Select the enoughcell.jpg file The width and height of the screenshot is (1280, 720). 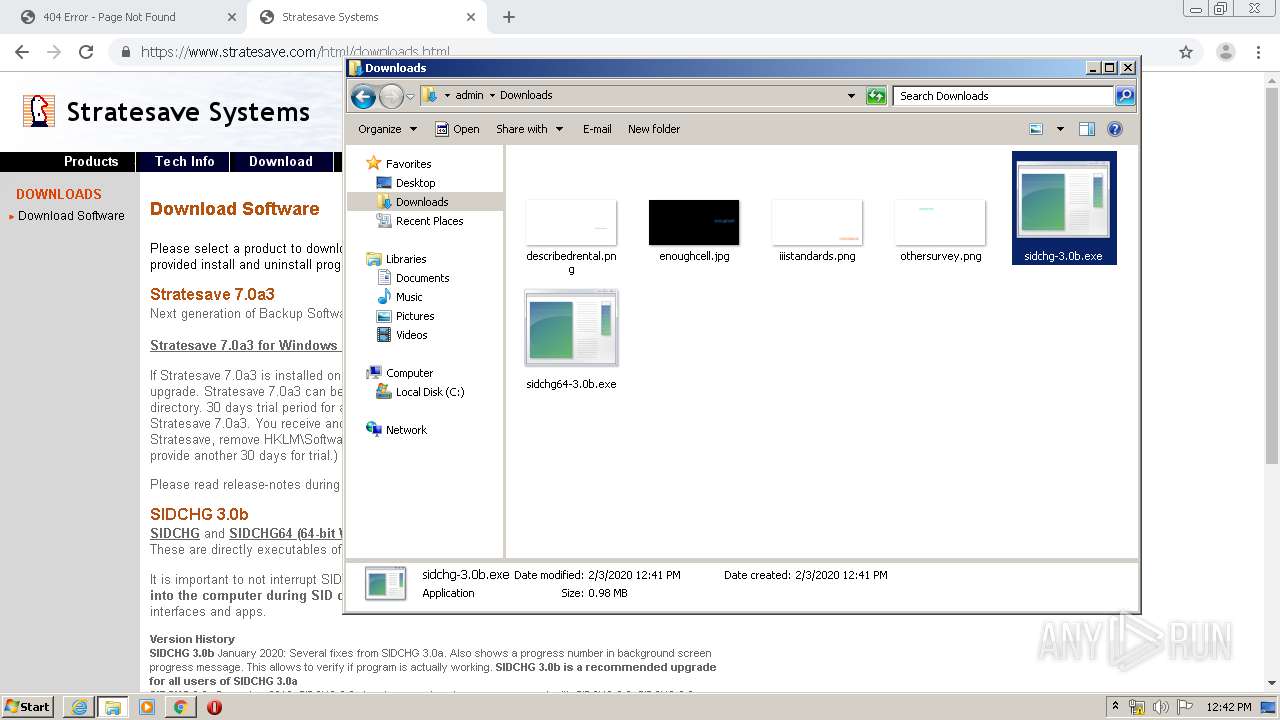694,230
